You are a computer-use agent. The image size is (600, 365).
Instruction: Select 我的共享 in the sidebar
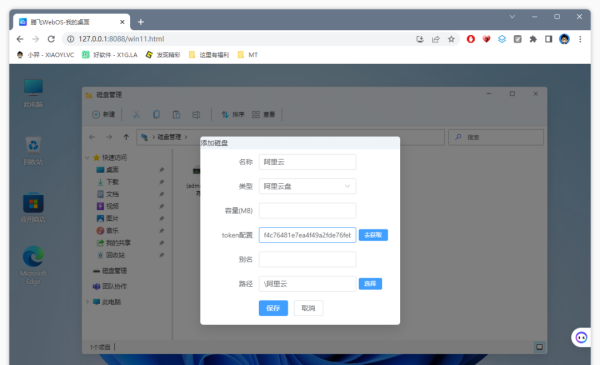tap(114, 243)
